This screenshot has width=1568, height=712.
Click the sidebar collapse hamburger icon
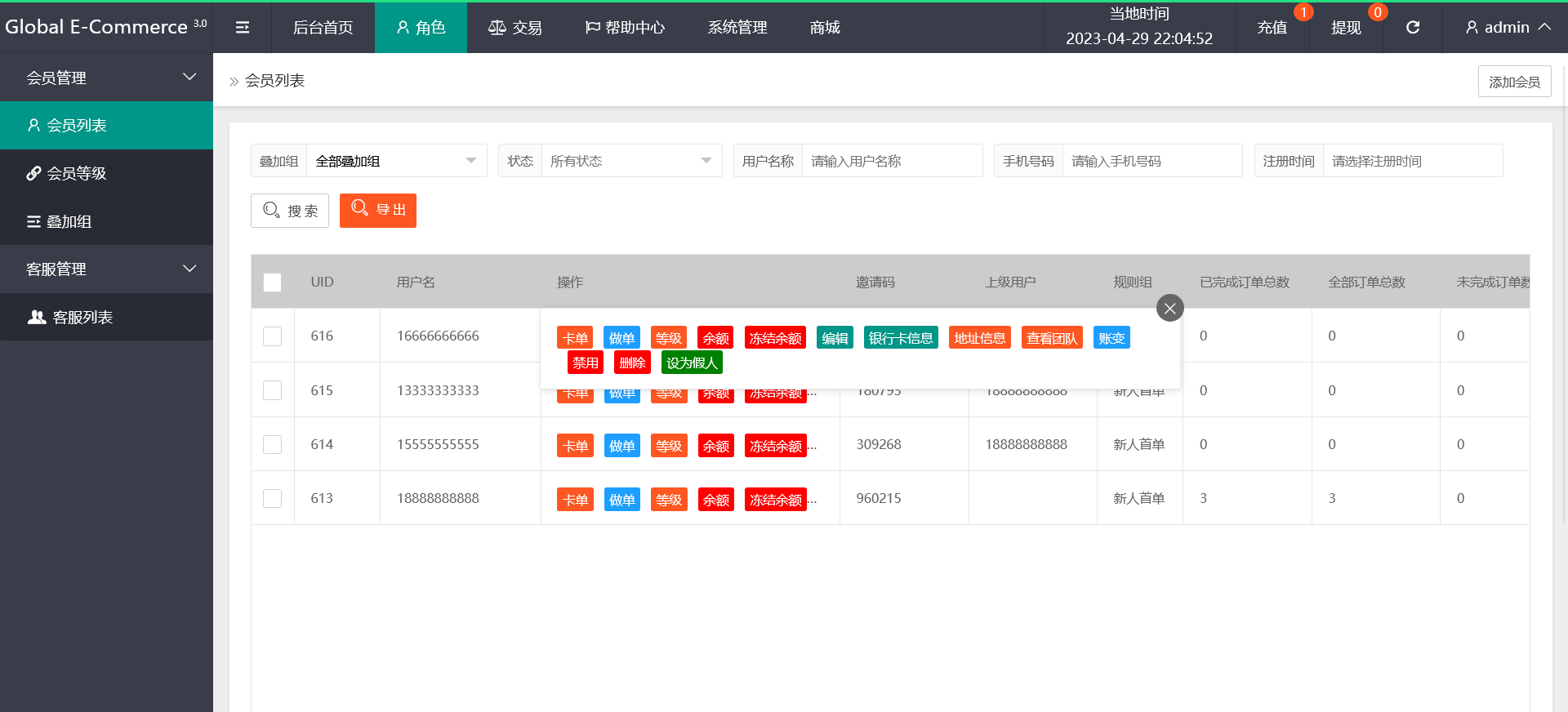click(243, 28)
